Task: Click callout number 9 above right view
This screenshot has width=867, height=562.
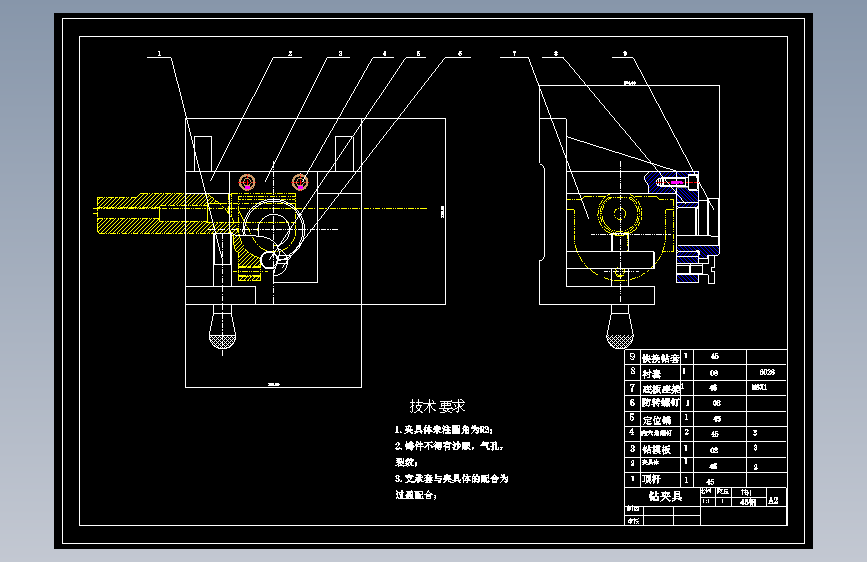Action: click(x=625, y=54)
